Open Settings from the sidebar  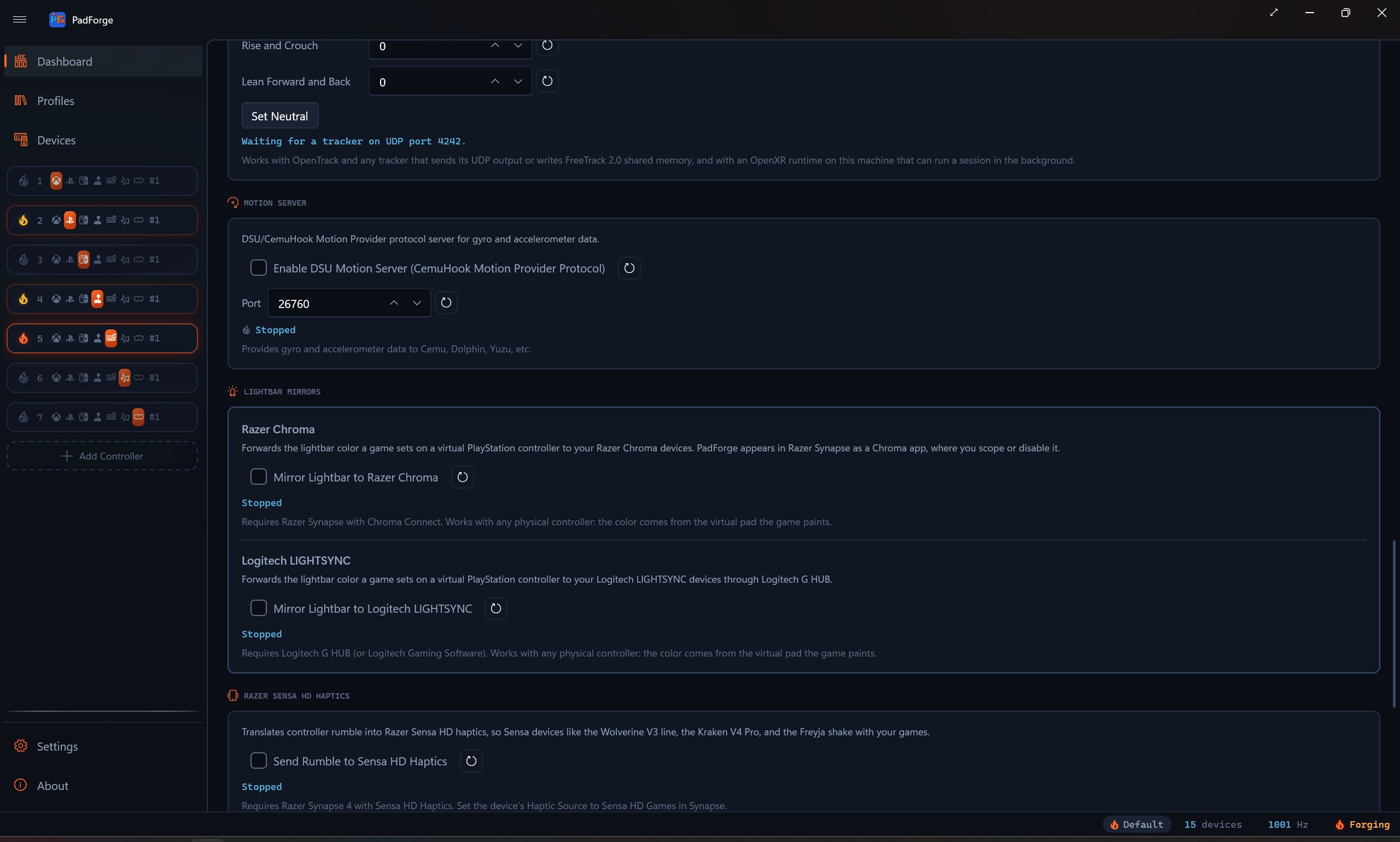103,746
